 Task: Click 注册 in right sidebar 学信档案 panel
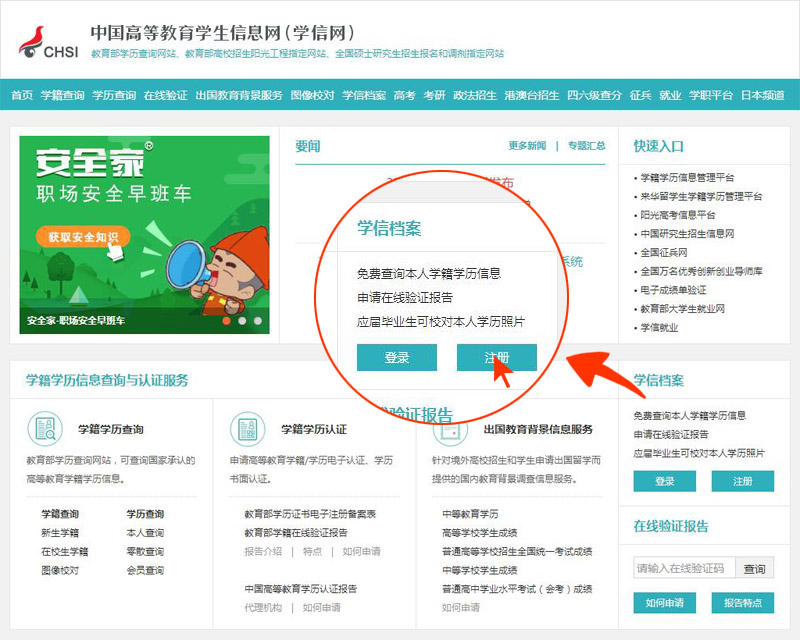tap(742, 481)
